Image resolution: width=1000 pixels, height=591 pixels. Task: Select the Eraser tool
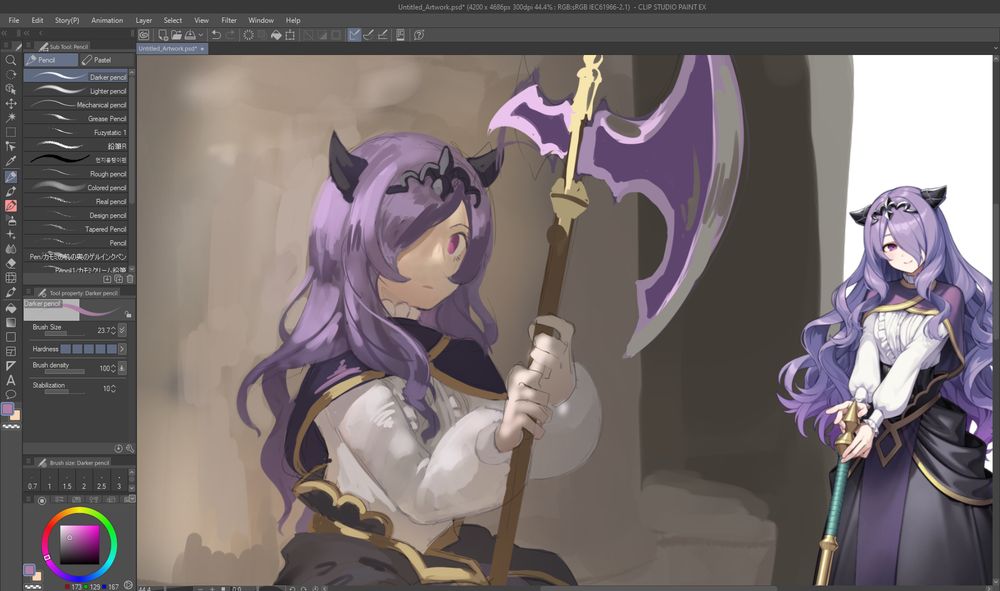[x=11, y=263]
